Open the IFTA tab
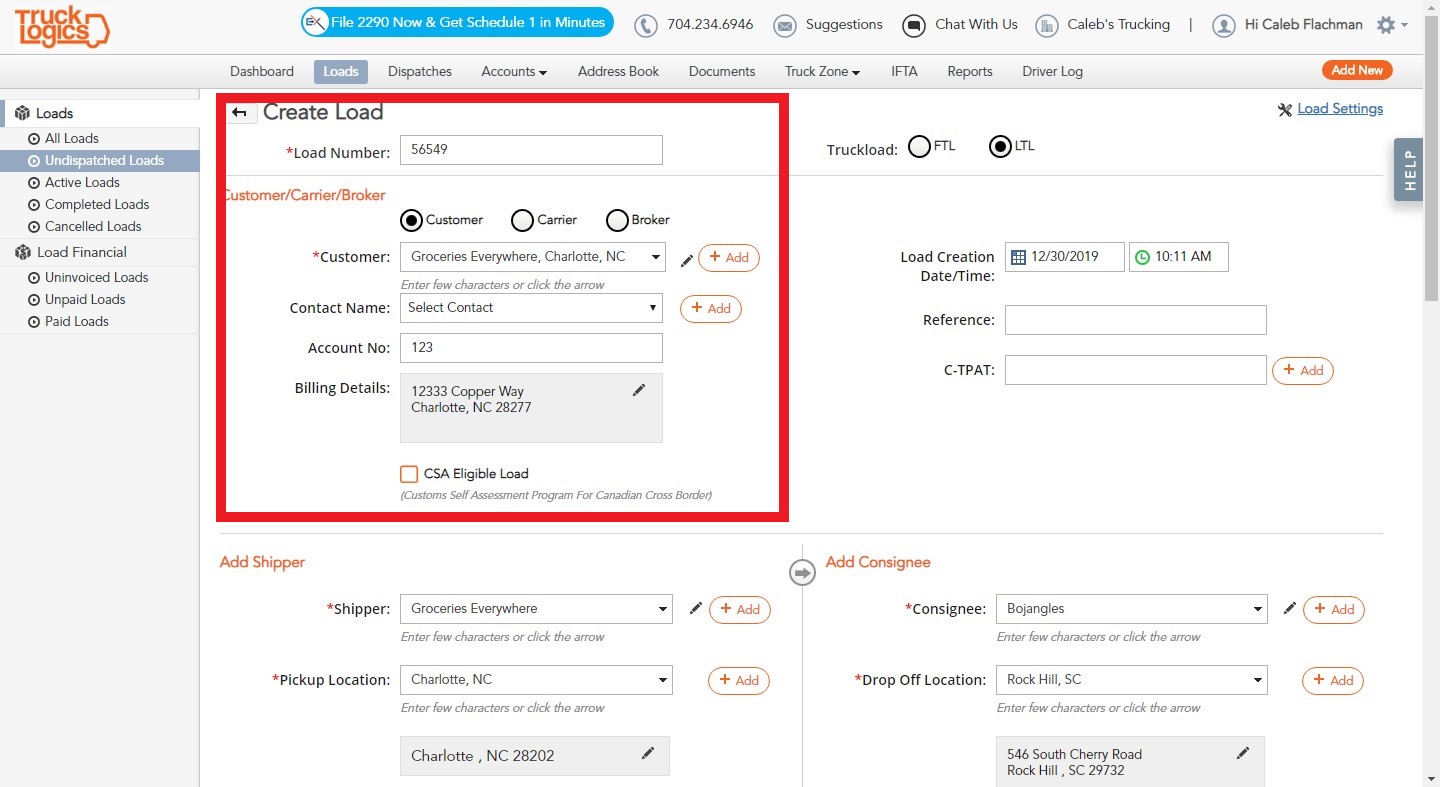 [x=904, y=71]
